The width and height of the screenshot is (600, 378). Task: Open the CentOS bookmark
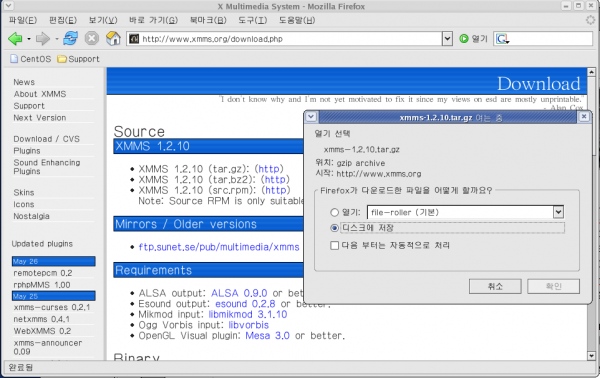[31, 59]
